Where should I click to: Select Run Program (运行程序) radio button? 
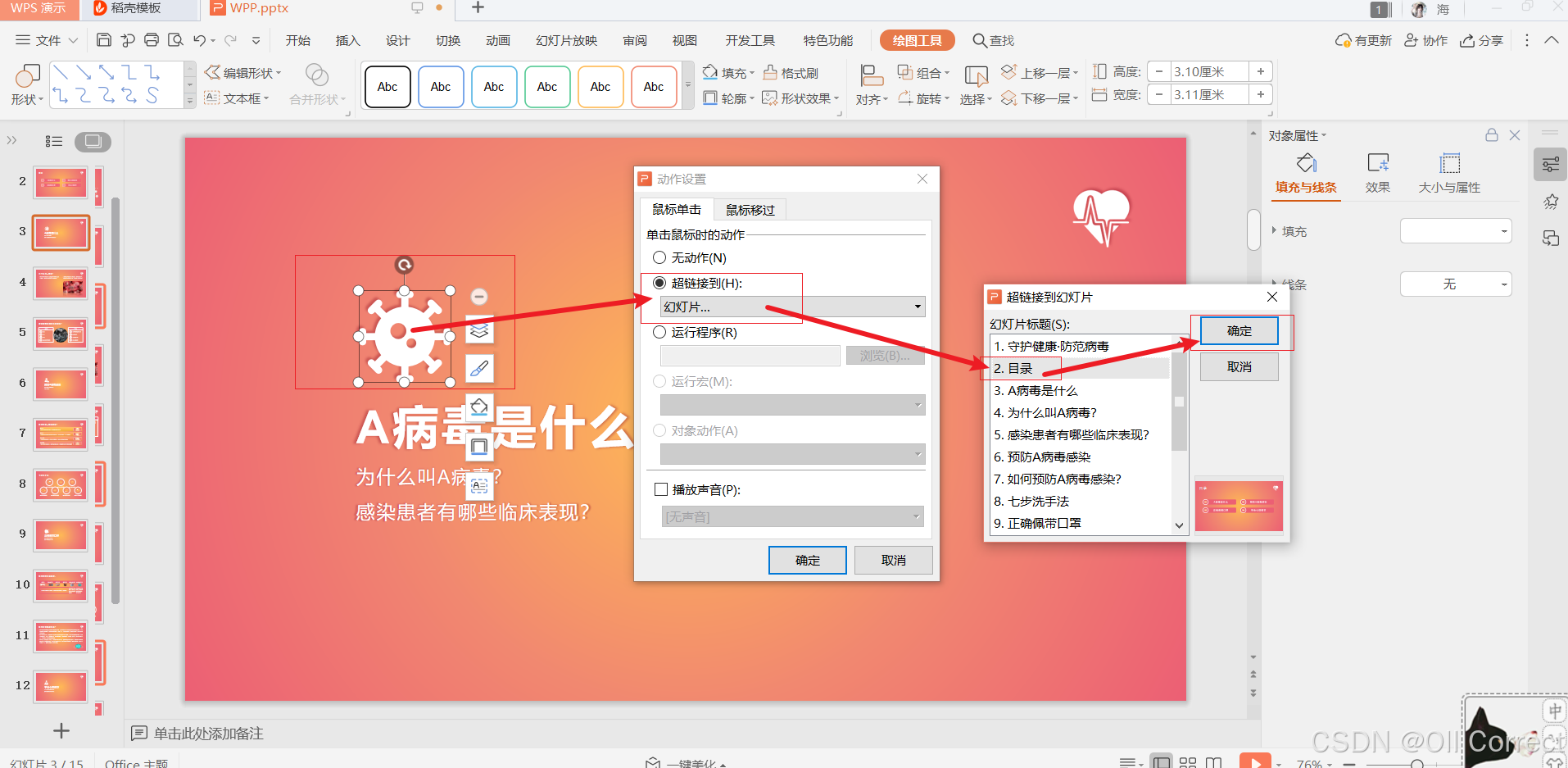pos(659,332)
